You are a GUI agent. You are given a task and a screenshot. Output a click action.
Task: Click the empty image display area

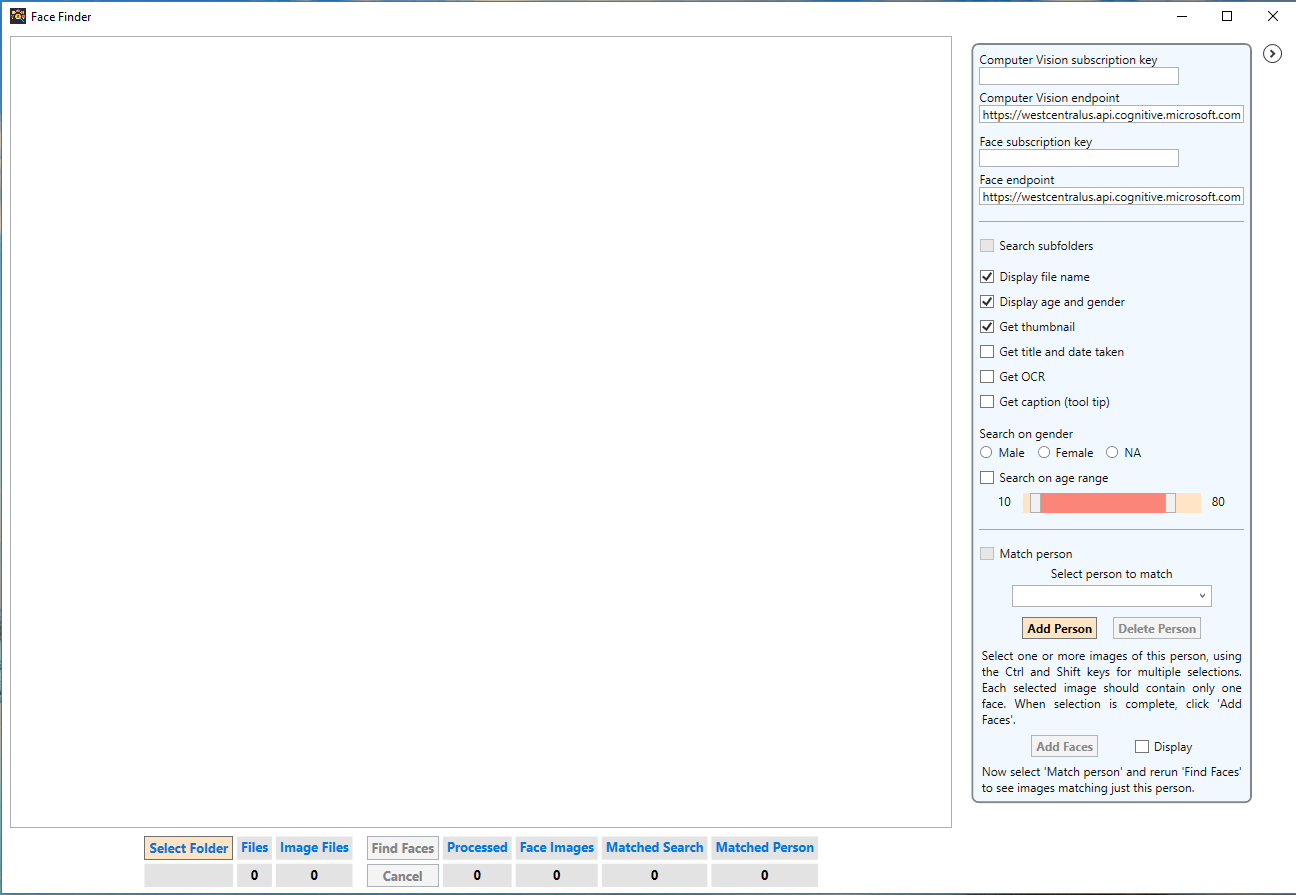[481, 432]
